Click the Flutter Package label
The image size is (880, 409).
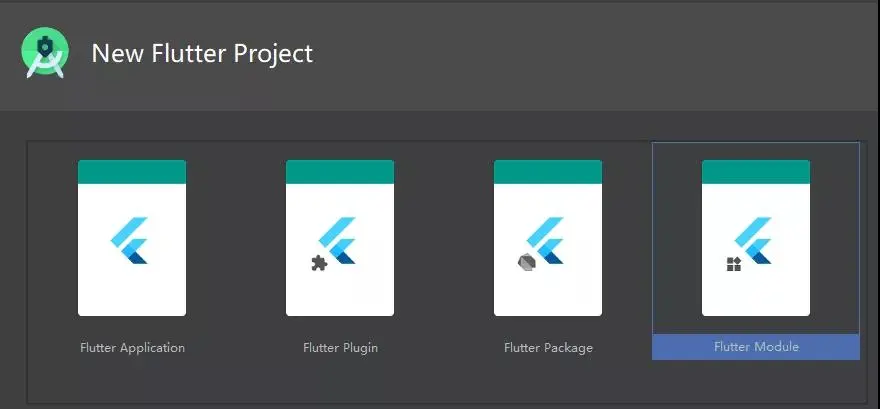pos(548,348)
